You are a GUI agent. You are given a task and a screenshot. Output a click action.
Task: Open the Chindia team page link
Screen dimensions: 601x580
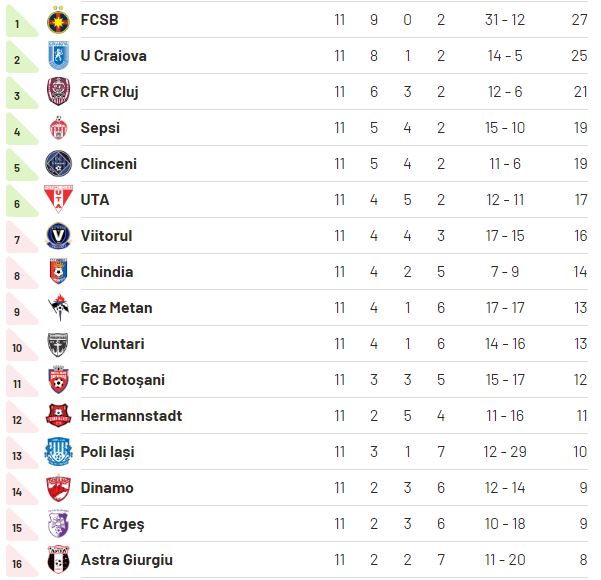point(107,272)
